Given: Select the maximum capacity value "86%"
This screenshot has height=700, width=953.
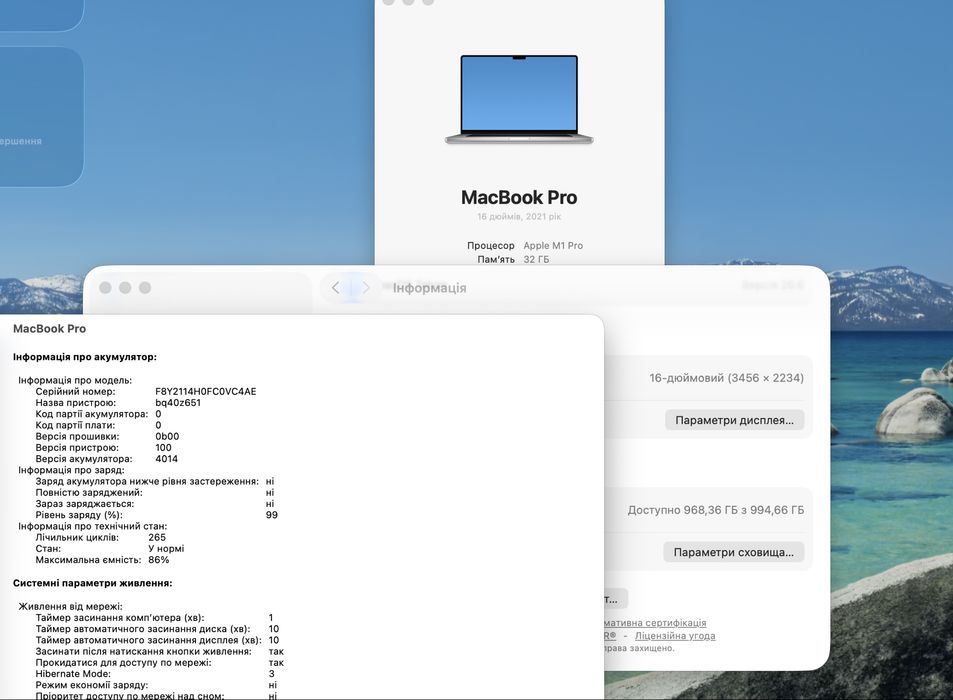Looking at the screenshot, I should (x=159, y=560).
